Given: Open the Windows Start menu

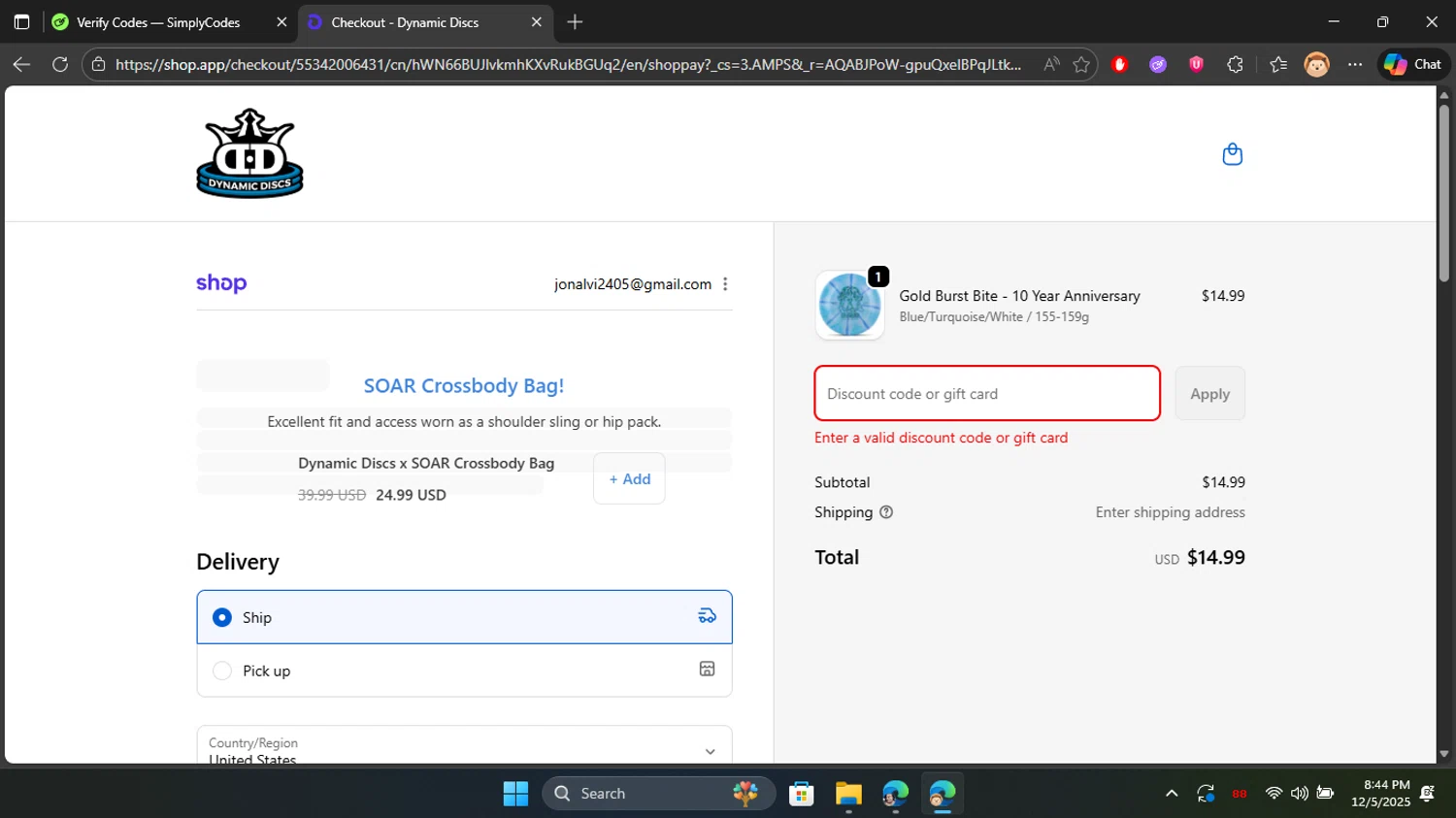Looking at the screenshot, I should 515,794.
